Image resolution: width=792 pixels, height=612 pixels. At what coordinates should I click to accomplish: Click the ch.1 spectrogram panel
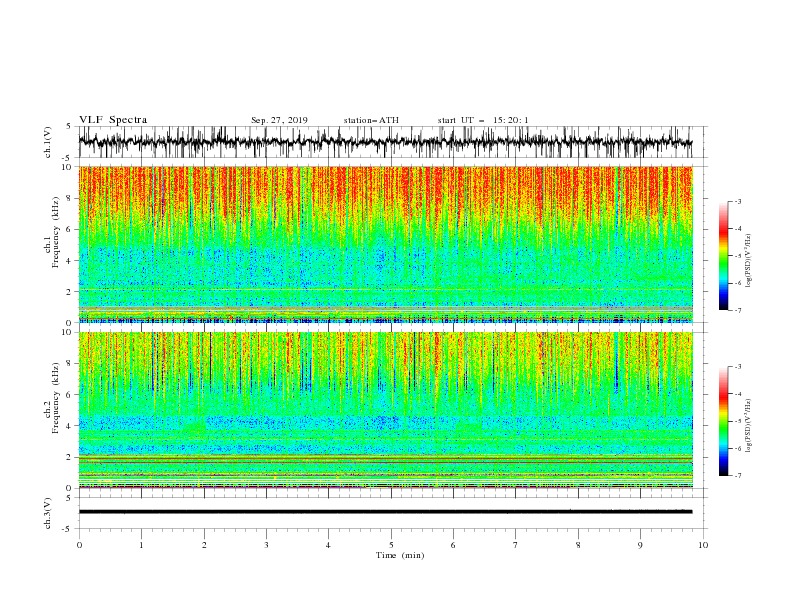coord(386,244)
